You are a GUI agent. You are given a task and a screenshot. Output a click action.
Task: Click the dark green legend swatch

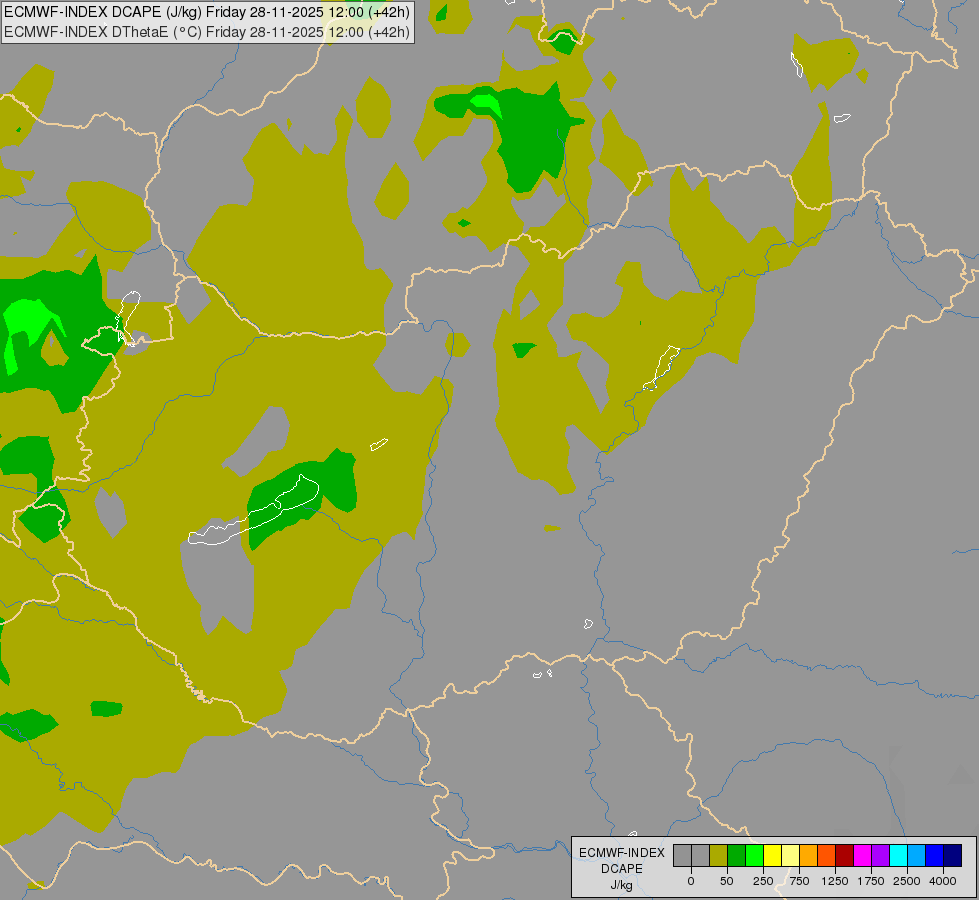point(737,855)
